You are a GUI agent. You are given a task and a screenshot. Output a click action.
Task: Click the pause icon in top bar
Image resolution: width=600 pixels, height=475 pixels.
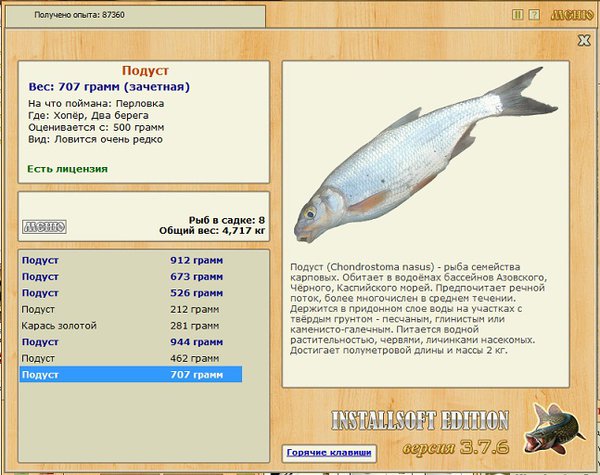(517, 15)
